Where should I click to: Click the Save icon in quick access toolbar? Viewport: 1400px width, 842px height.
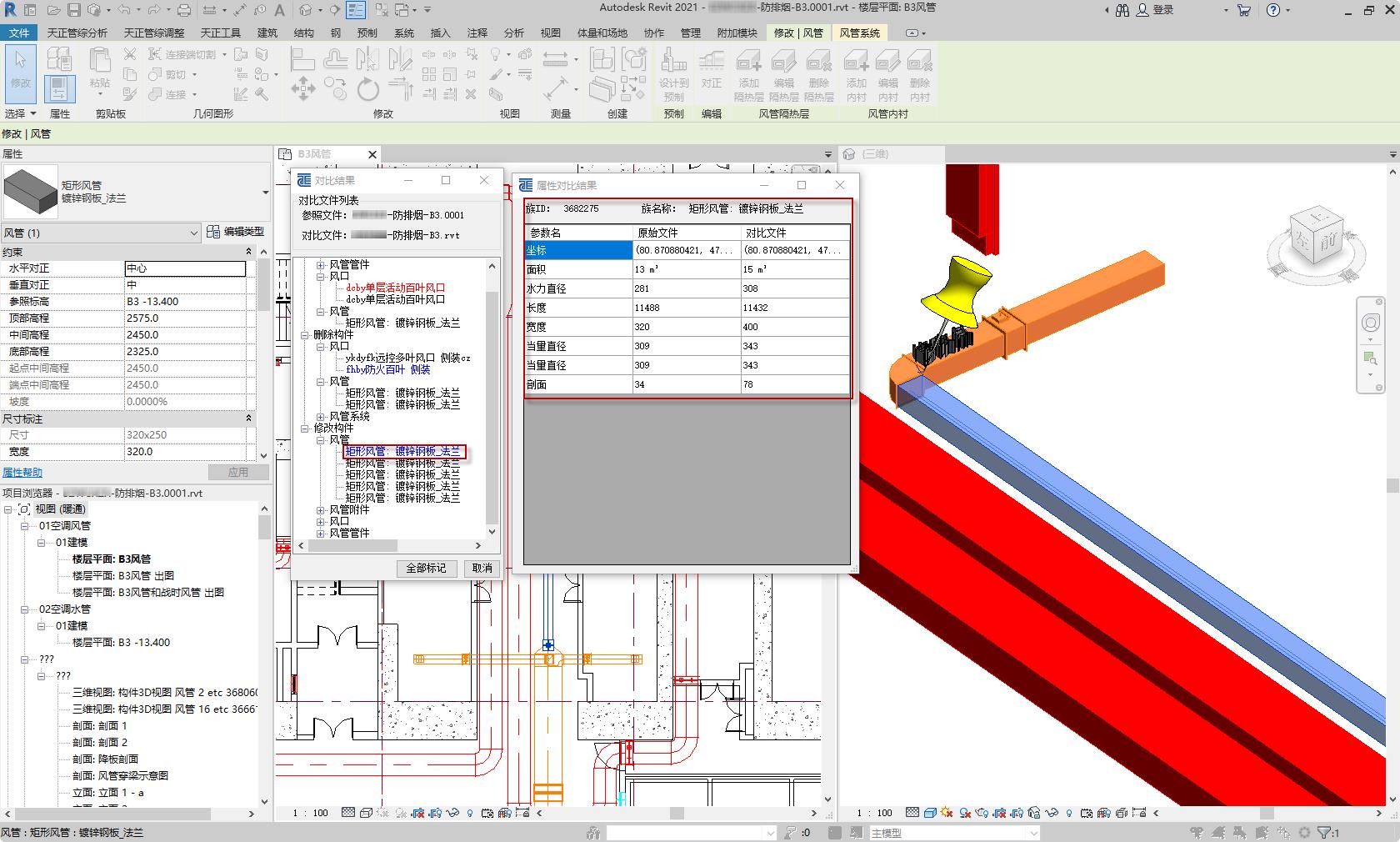tap(74, 10)
